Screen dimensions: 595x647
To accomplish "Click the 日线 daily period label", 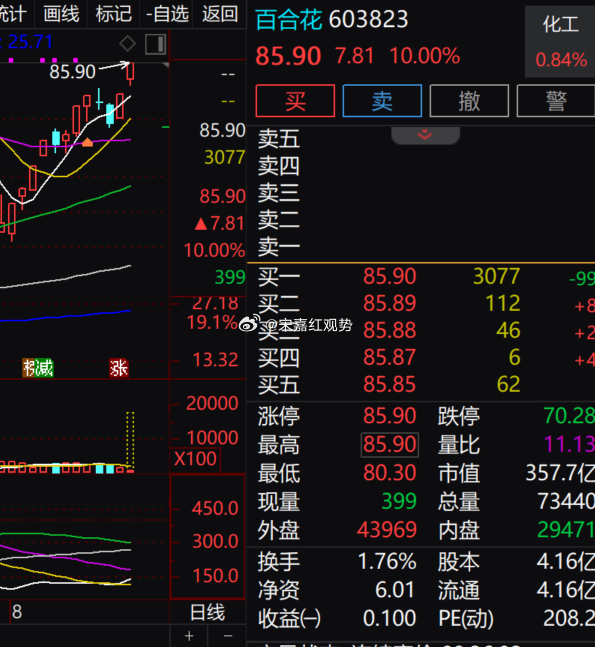I will coord(208,612).
